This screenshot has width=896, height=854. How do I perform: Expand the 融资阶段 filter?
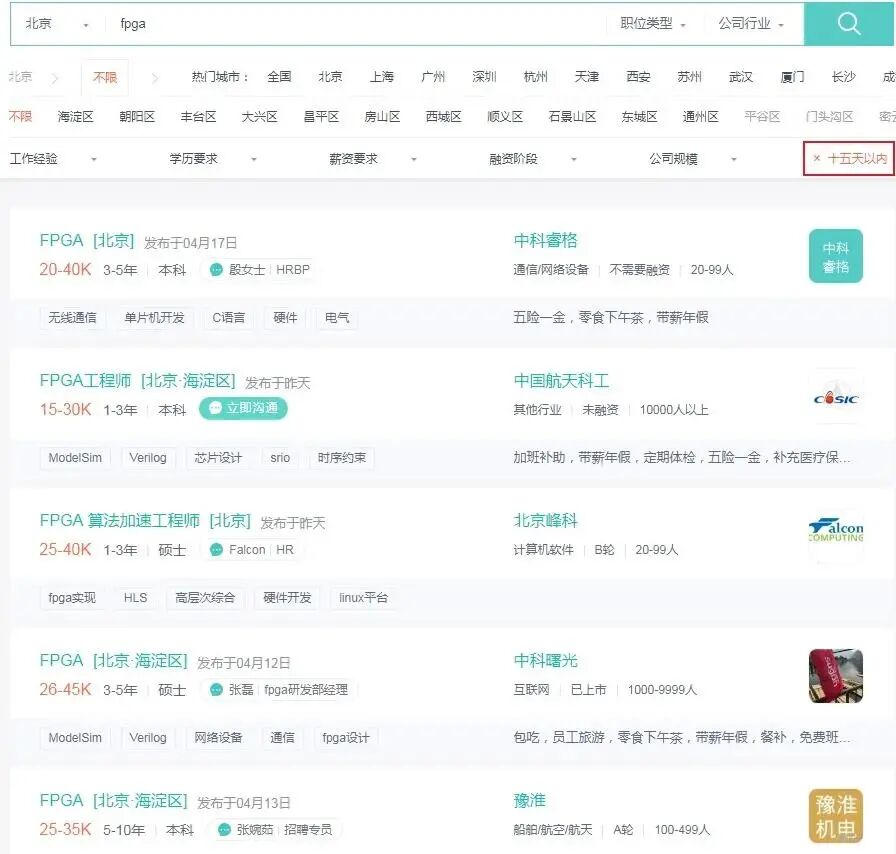tap(533, 158)
